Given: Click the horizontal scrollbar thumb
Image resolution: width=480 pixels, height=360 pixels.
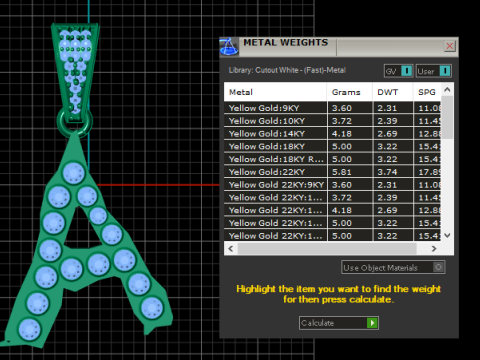Looking at the screenshot, I should point(327,249).
